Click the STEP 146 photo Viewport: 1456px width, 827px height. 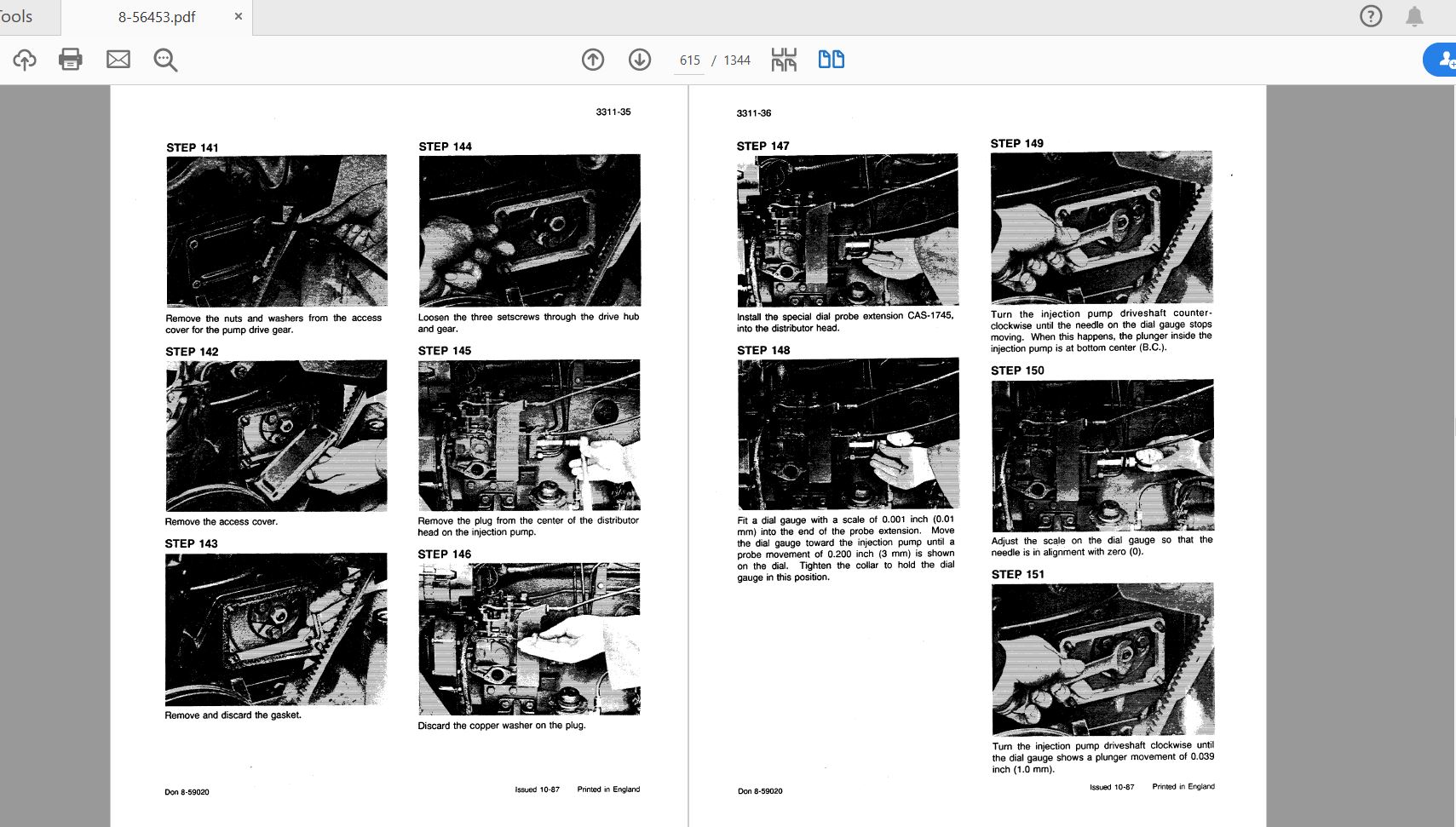pos(529,639)
